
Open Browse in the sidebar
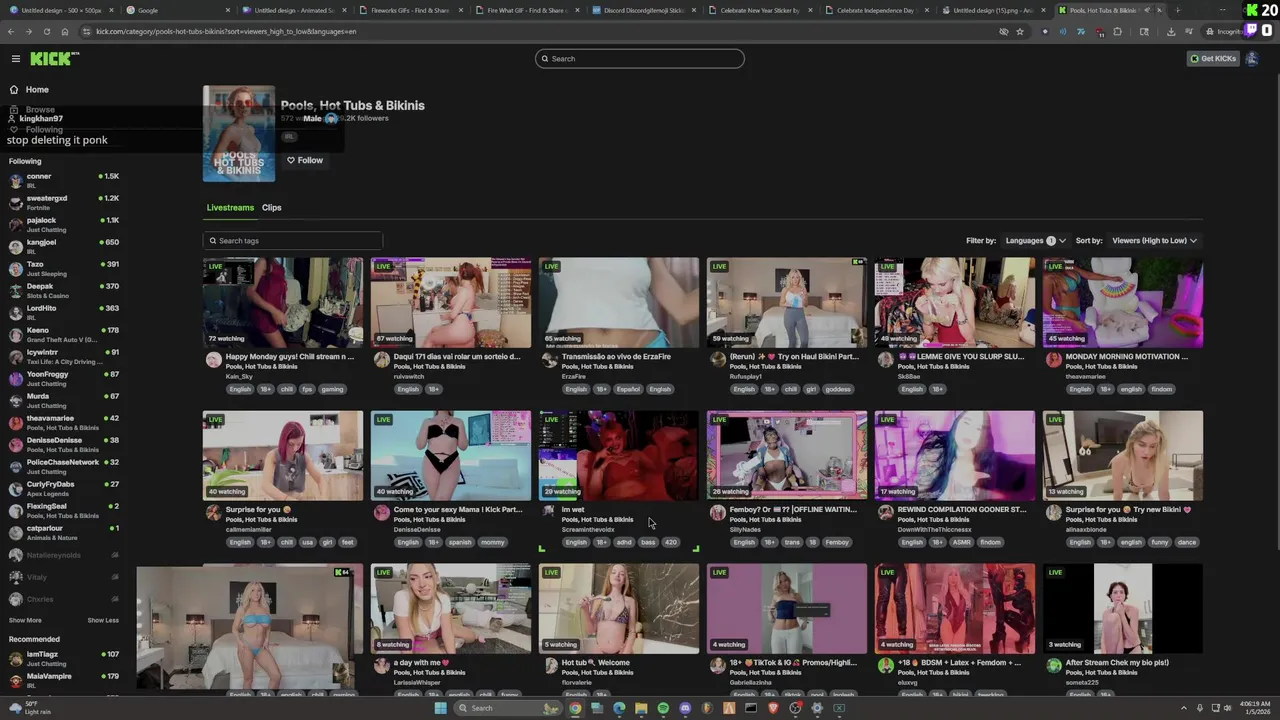click(40, 109)
